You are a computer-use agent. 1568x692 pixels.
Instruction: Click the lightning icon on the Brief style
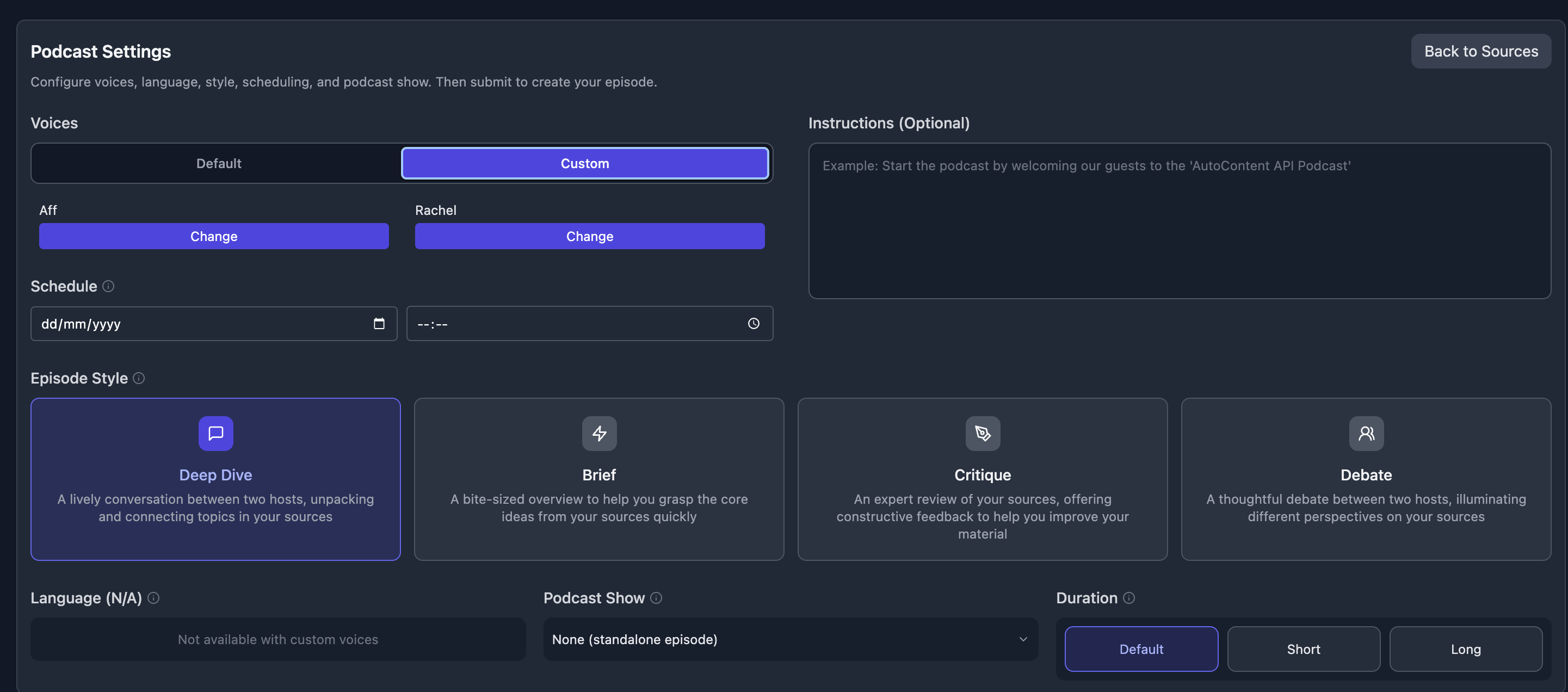coord(599,434)
